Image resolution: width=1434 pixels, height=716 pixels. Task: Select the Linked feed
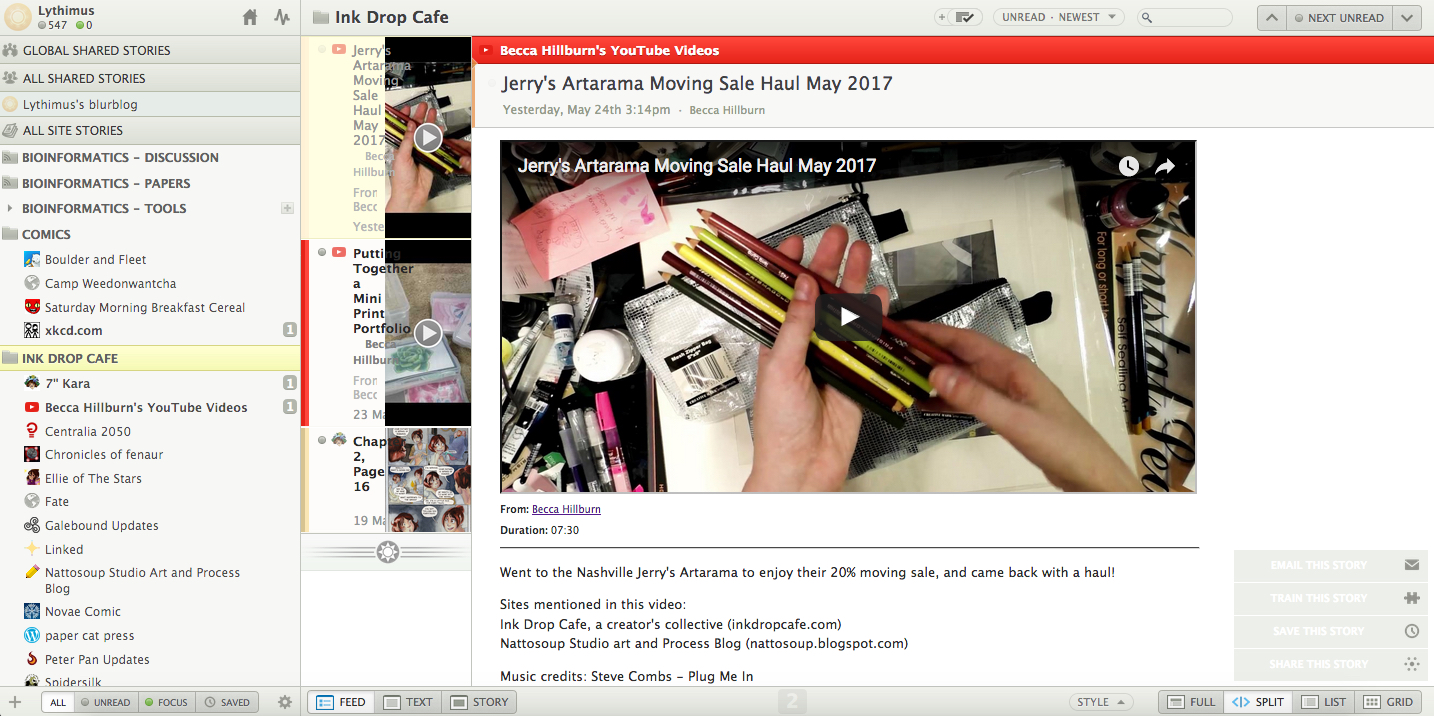[x=64, y=549]
